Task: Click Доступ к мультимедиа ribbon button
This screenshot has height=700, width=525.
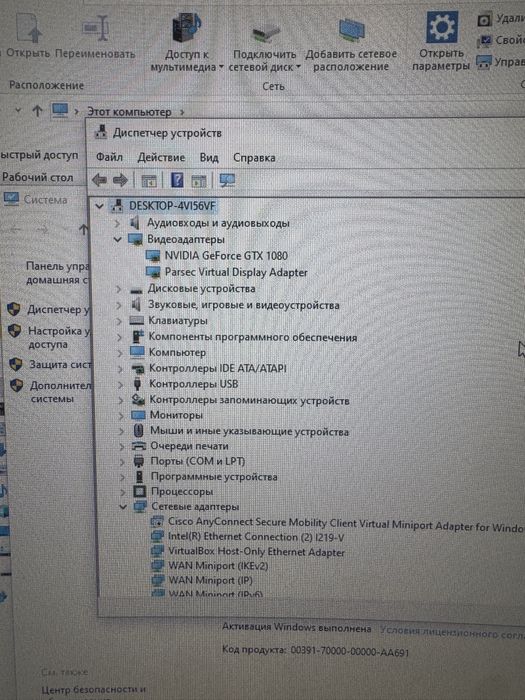Action: (x=187, y=42)
